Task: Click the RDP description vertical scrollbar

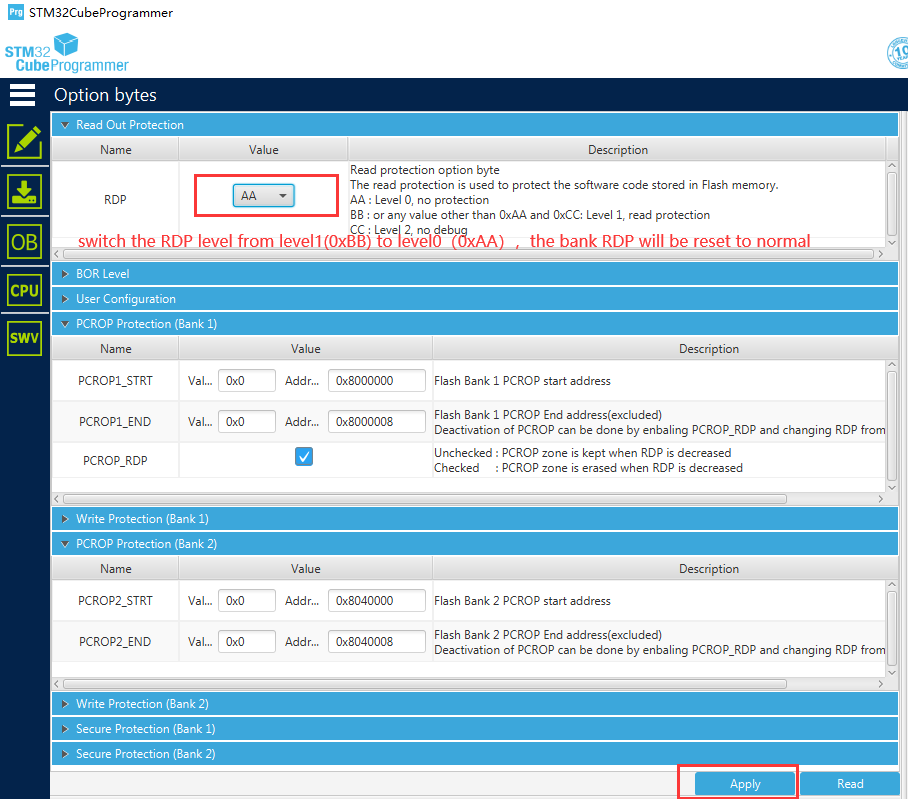Action: 892,205
